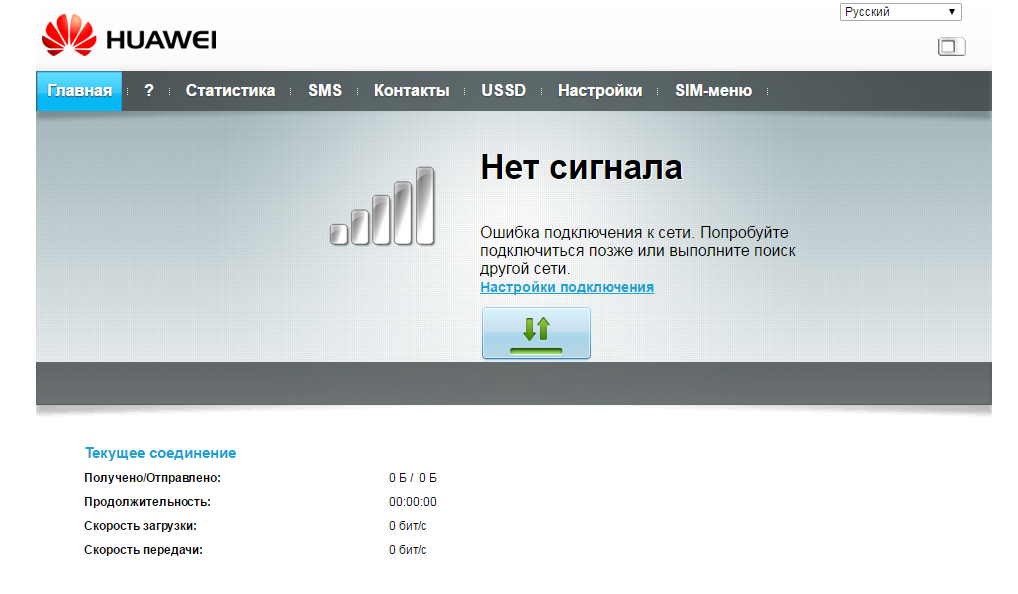Click the Получено/Отправлено label
Image resolution: width=1018 pixels, height=594 pixels.
point(152,478)
